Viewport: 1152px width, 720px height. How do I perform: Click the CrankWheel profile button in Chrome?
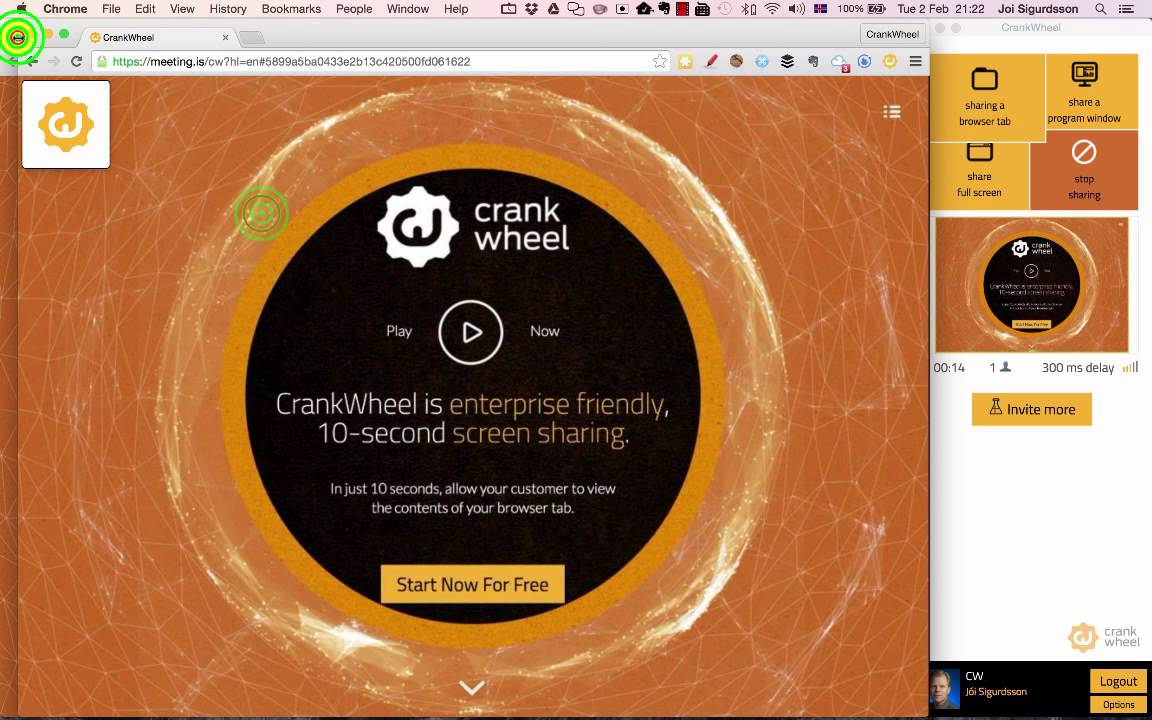click(x=892, y=34)
